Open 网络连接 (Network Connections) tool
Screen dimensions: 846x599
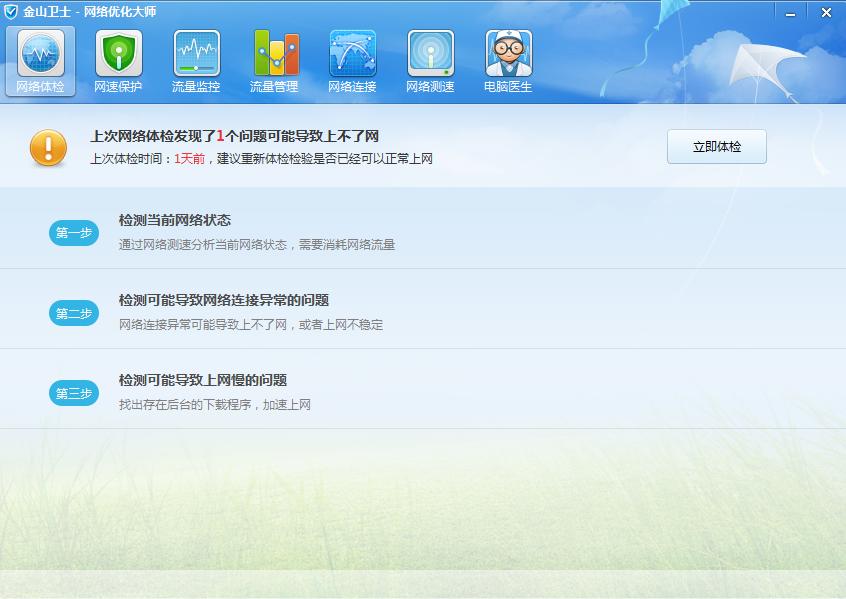coord(351,58)
